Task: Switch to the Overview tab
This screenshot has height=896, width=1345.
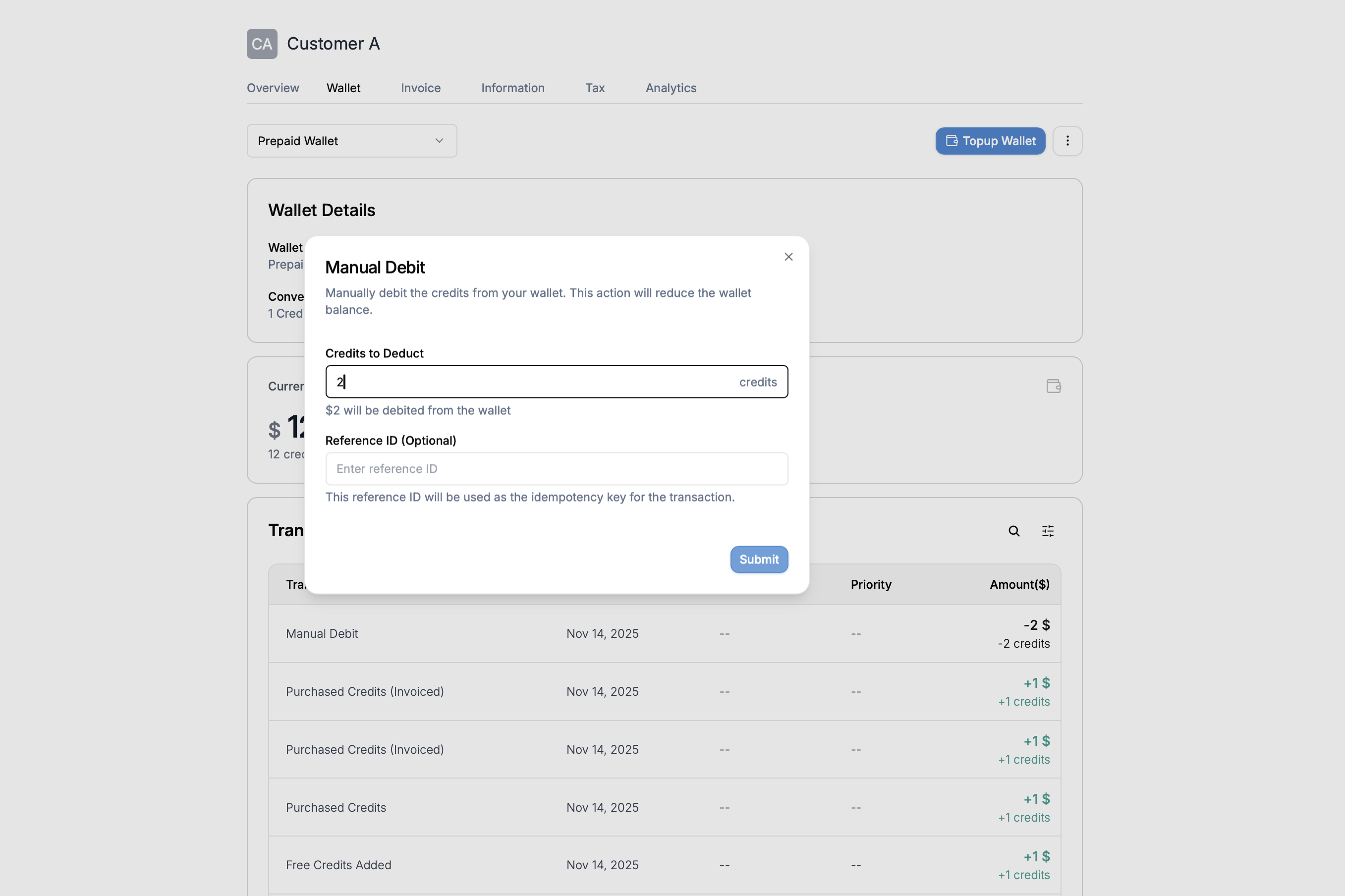Action: (x=273, y=88)
